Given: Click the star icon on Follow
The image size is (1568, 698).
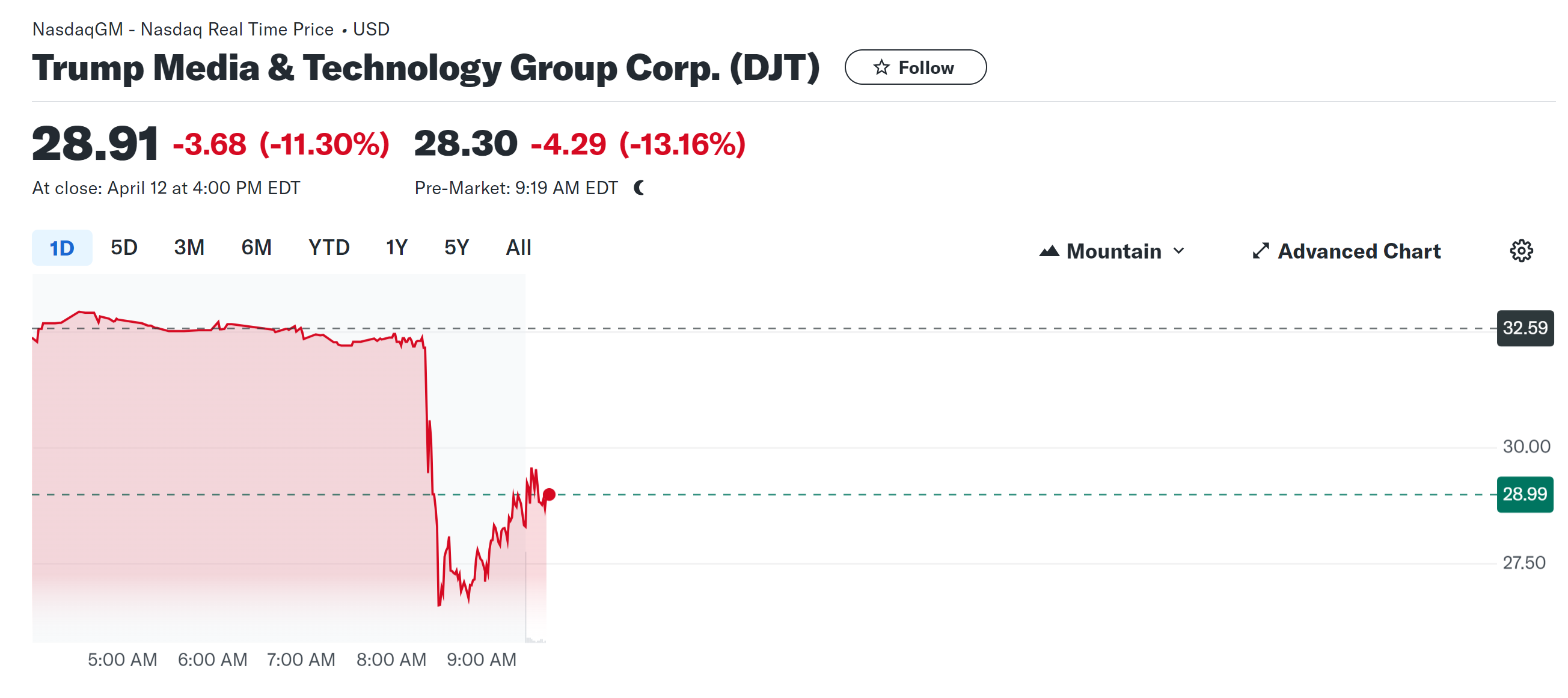Looking at the screenshot, I should point(881,67).
